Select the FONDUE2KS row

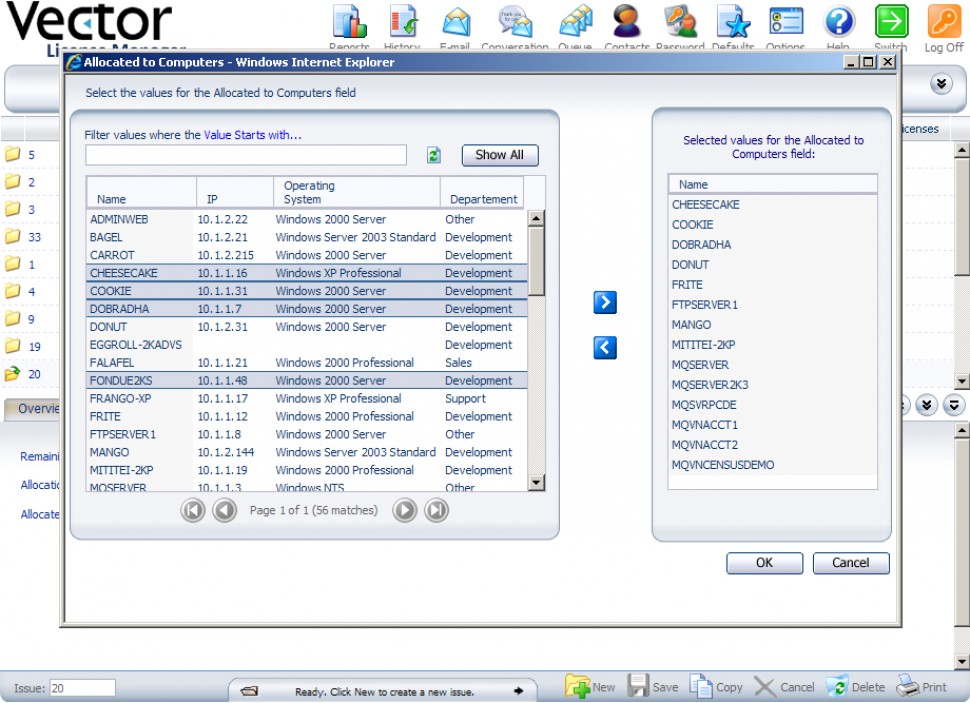point(307,381)
